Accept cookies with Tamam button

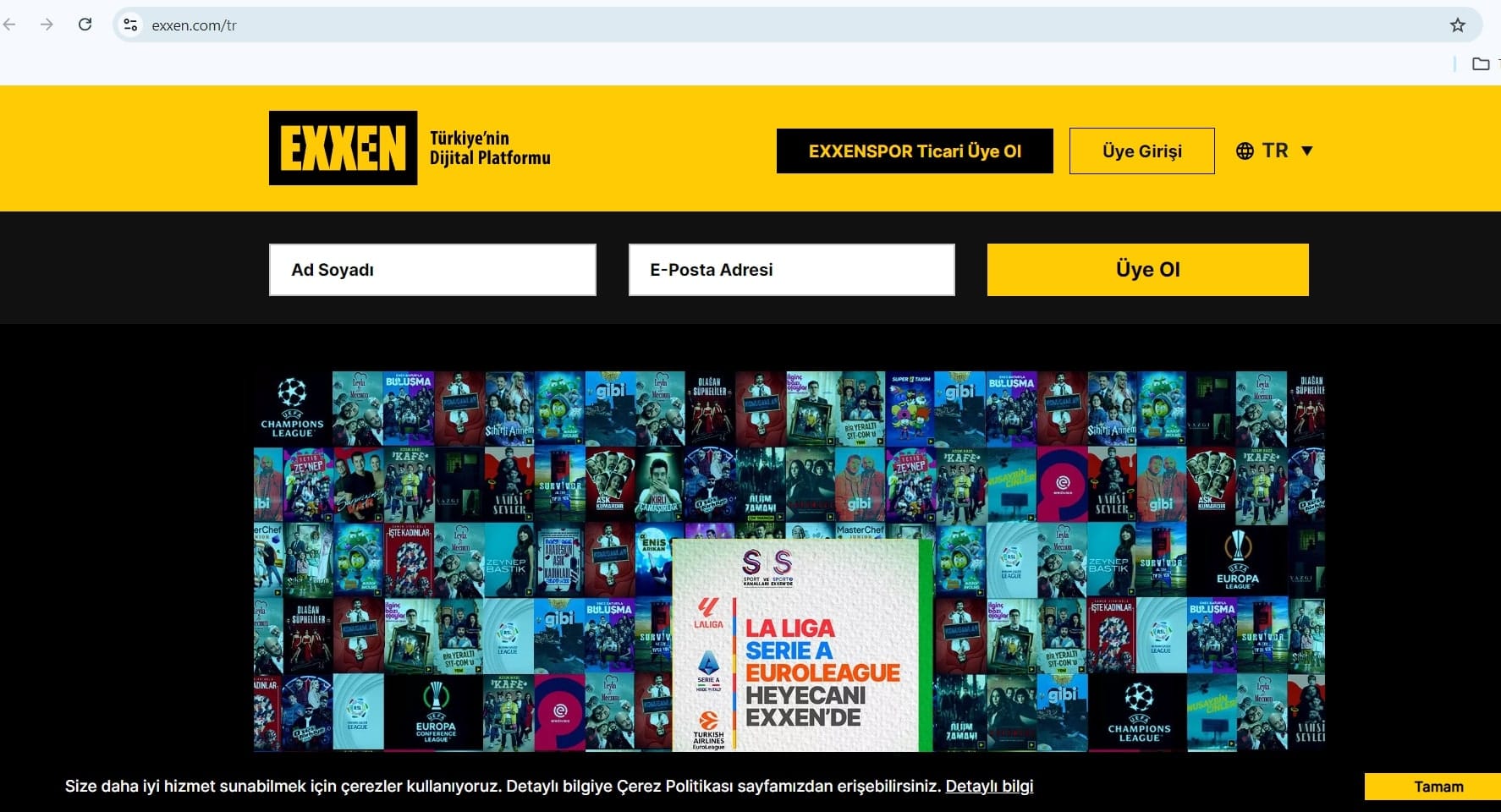point(1438,787)
